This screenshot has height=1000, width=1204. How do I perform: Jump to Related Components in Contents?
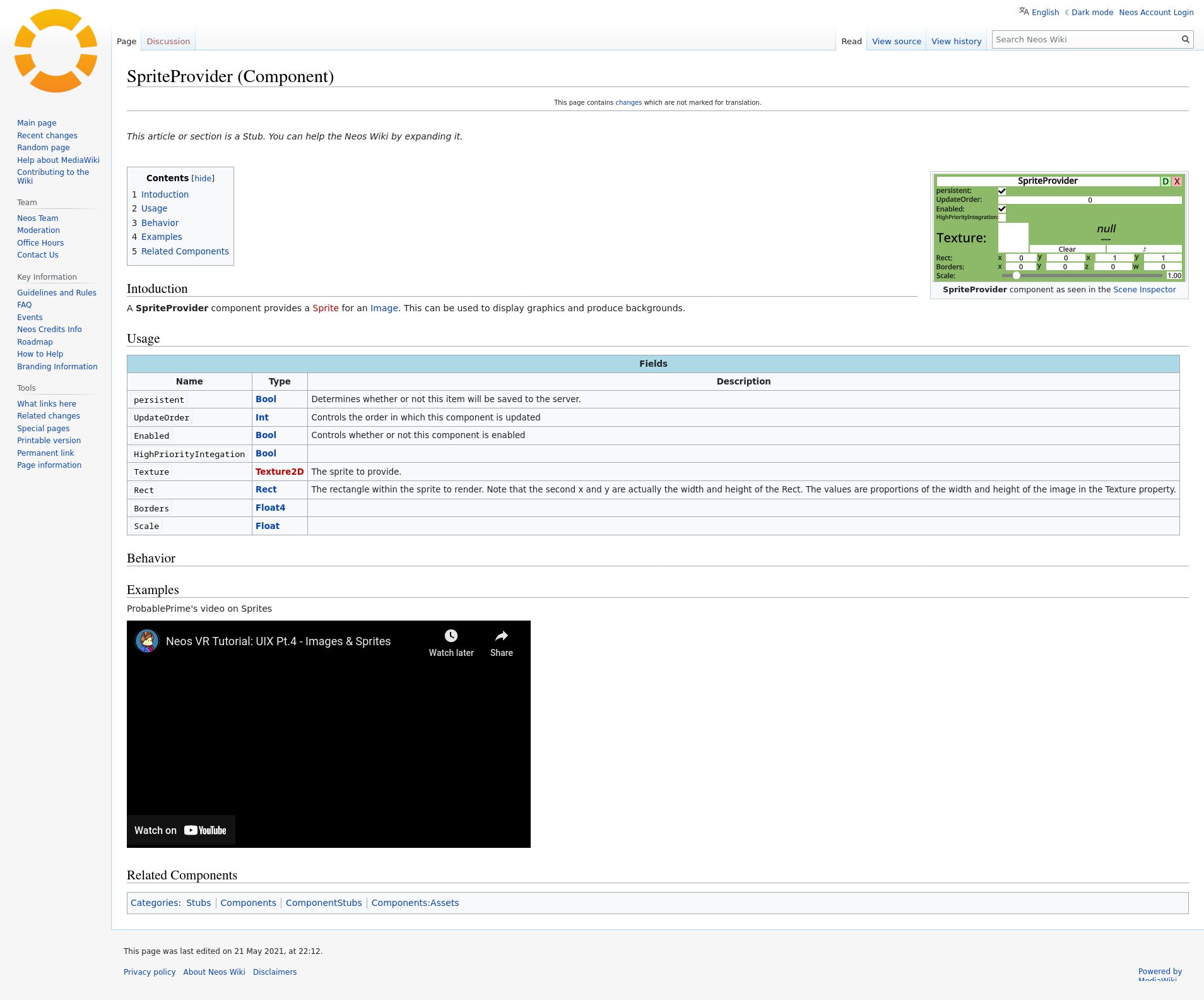[185, 251]
